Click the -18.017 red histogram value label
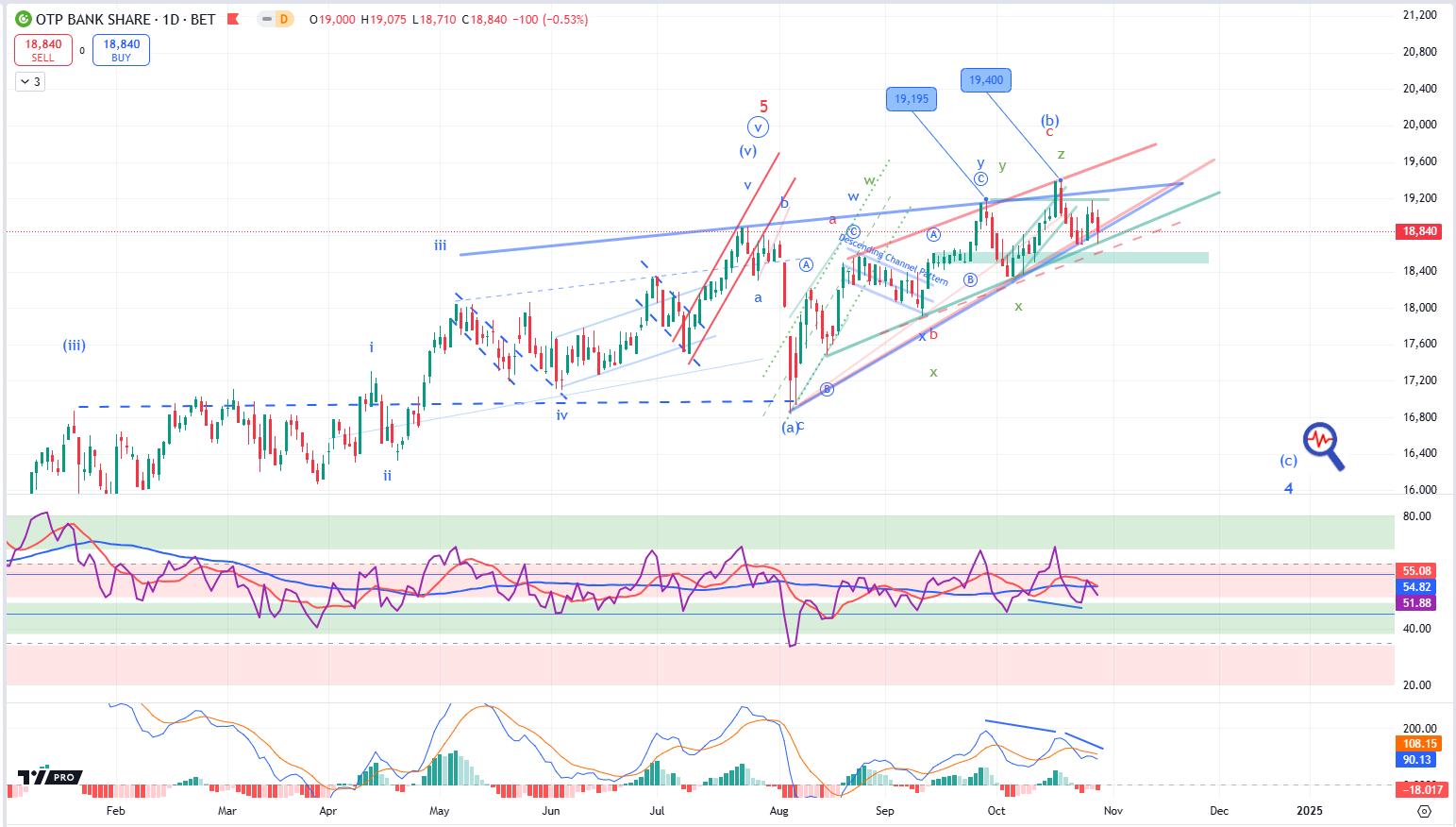Screen dimensions: 1456x827 [1423, 789]
